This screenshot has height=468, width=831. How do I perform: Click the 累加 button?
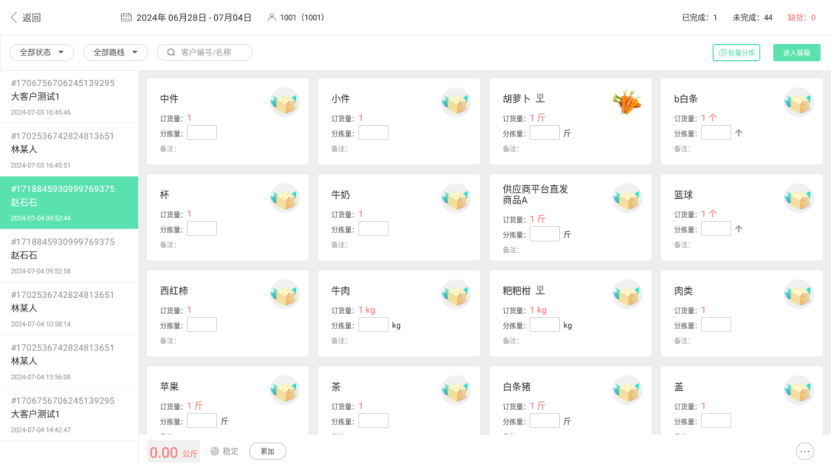pyautogui.click(x=268, y=452)
